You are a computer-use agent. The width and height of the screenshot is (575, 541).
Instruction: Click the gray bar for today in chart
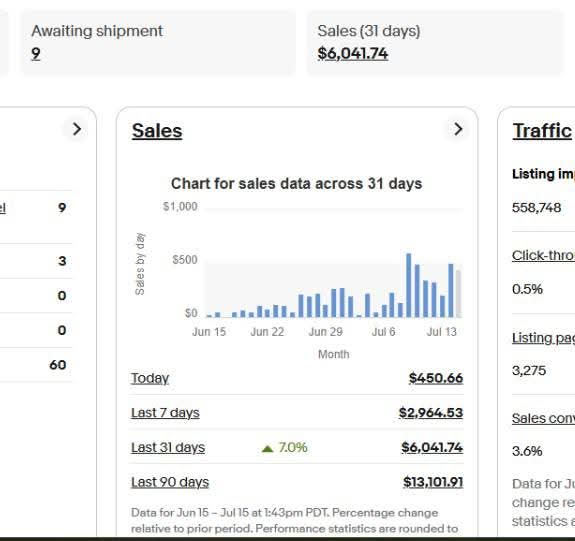[458, 293]
